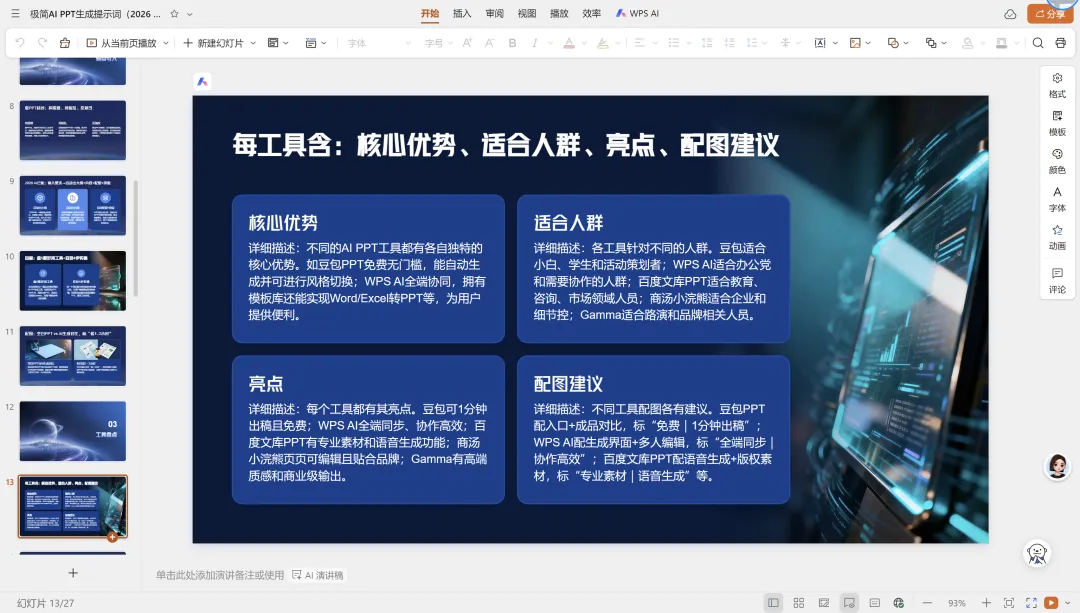Redo the last action
The image size is (1080, 613).
click(43, 43)
